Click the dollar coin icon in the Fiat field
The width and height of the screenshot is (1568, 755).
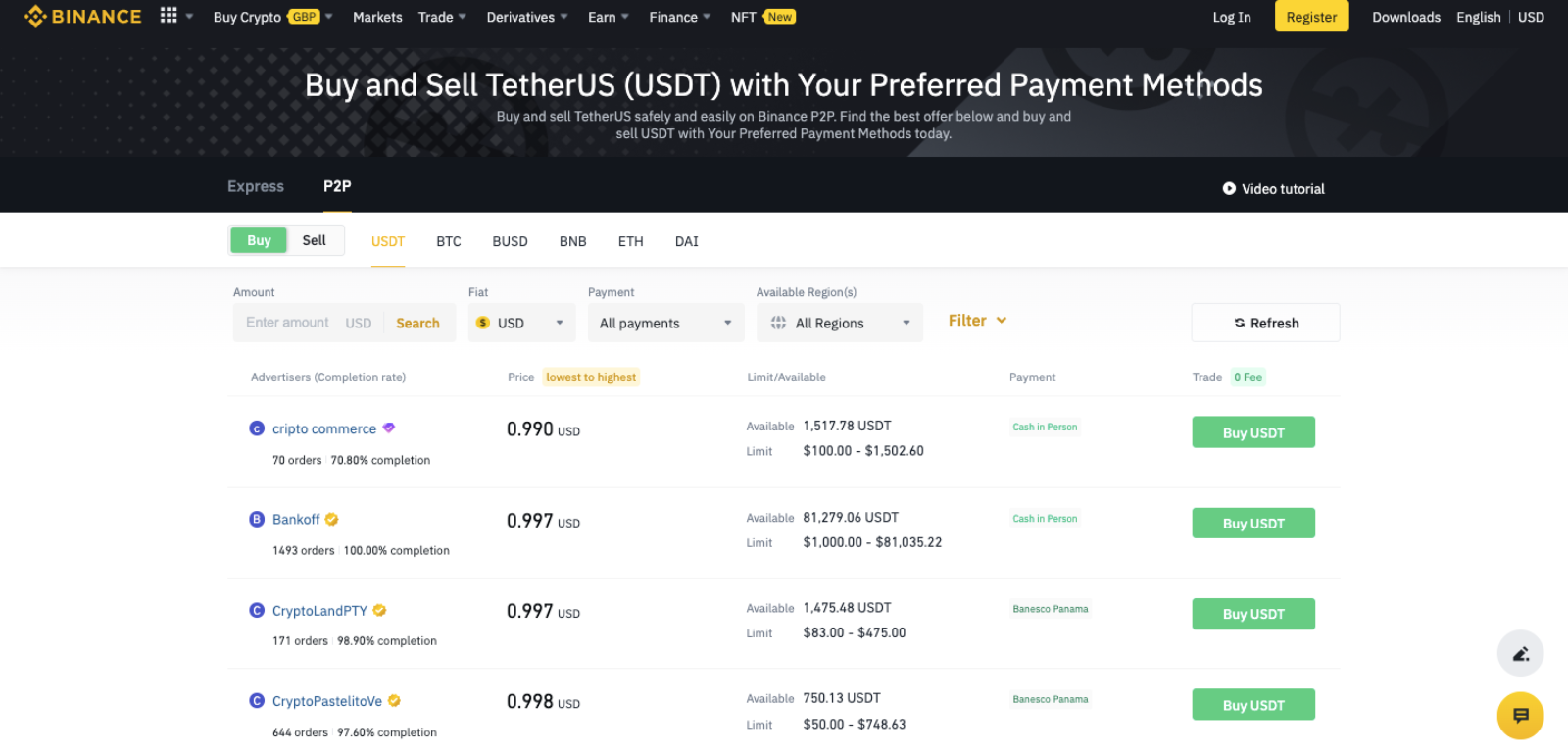[482, 322]
